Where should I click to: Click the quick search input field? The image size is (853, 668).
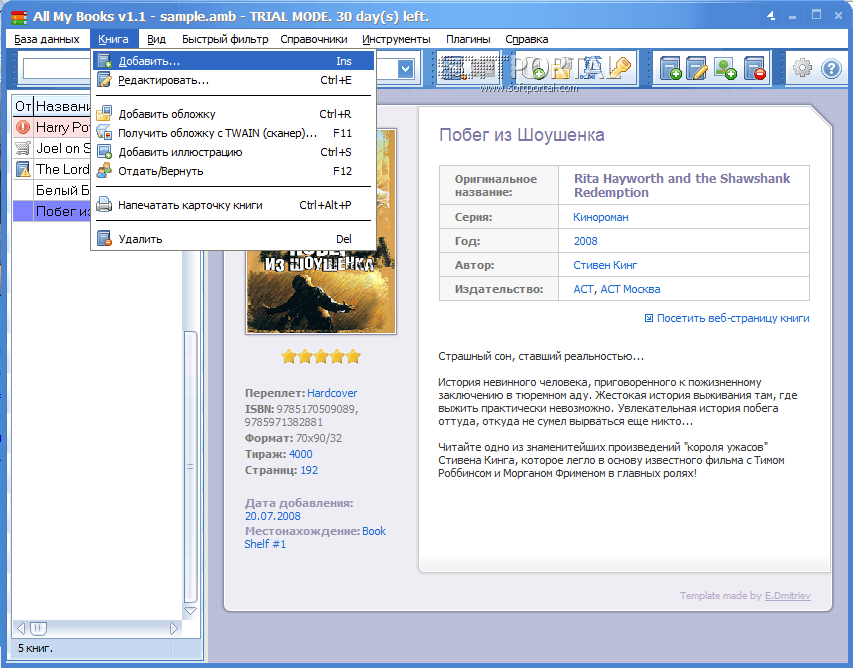[x=57, y=69]
